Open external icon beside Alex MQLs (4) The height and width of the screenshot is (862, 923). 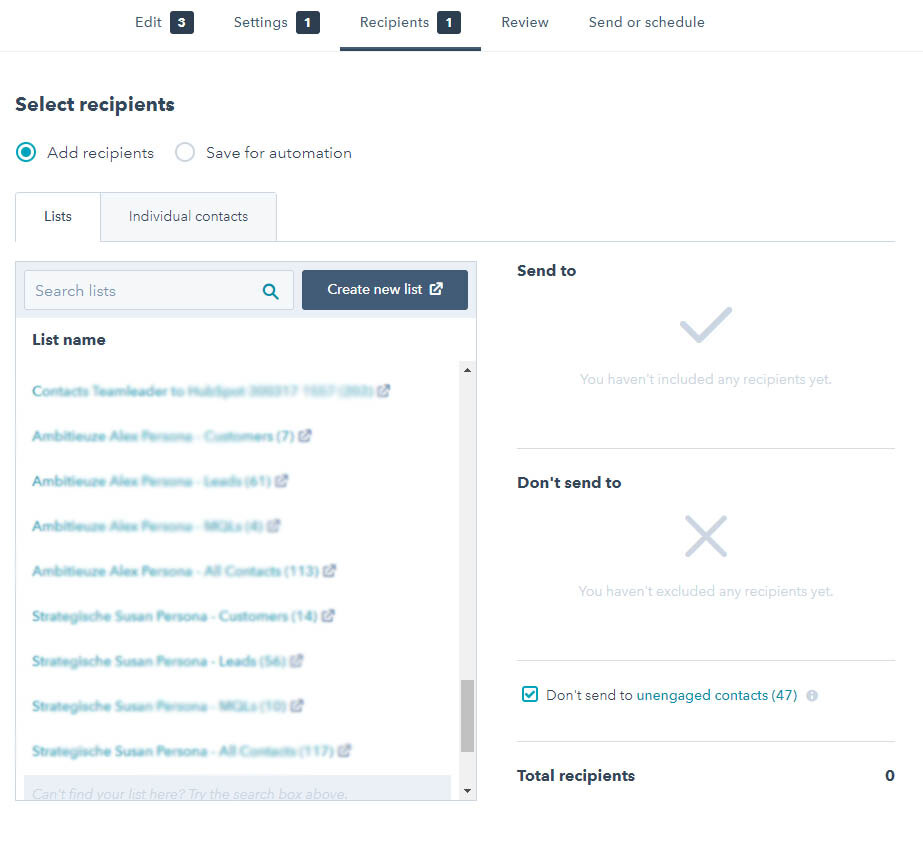point(273,526)
